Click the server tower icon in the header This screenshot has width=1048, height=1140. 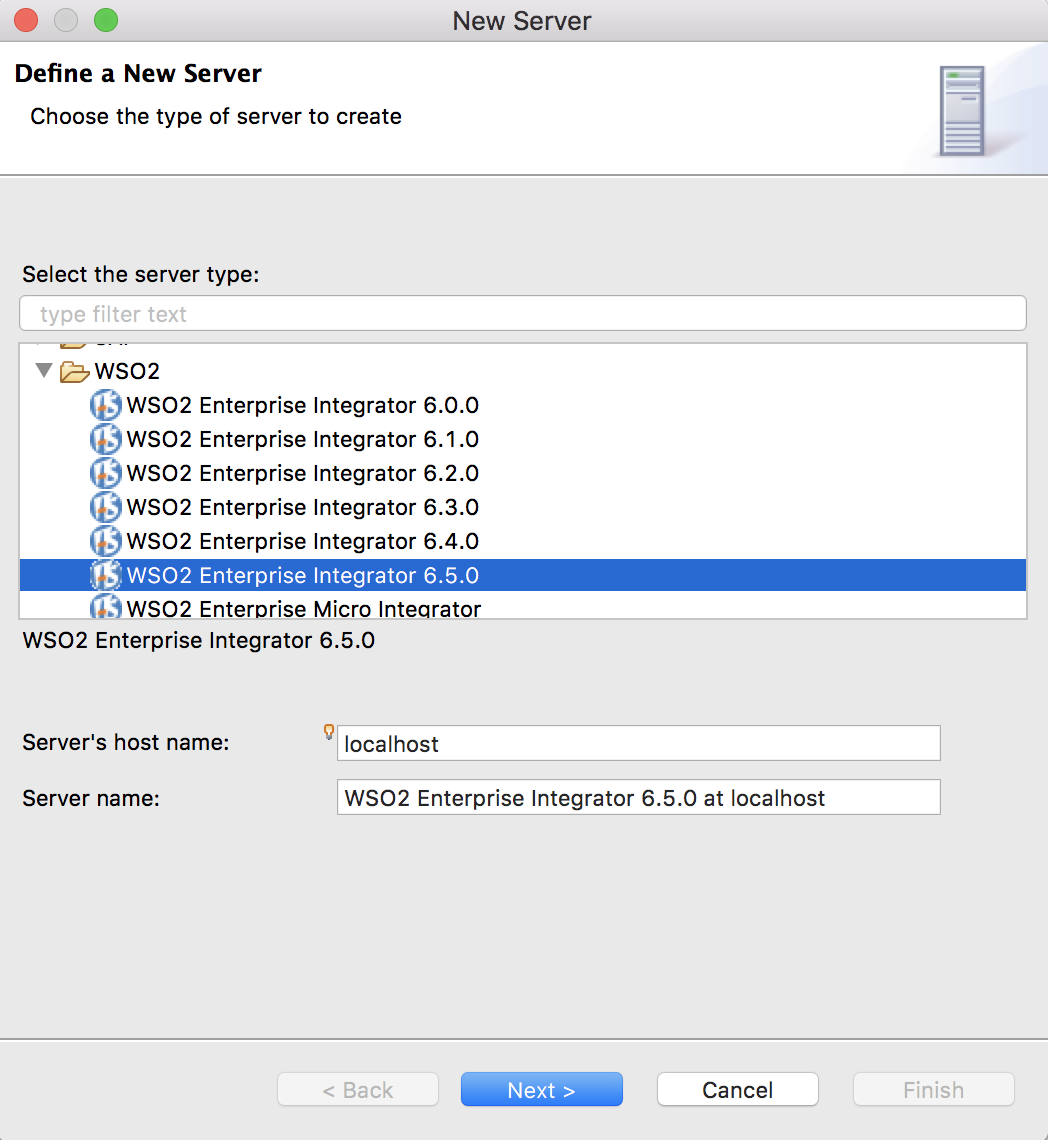pyautogui.click(x=961, y=111)
